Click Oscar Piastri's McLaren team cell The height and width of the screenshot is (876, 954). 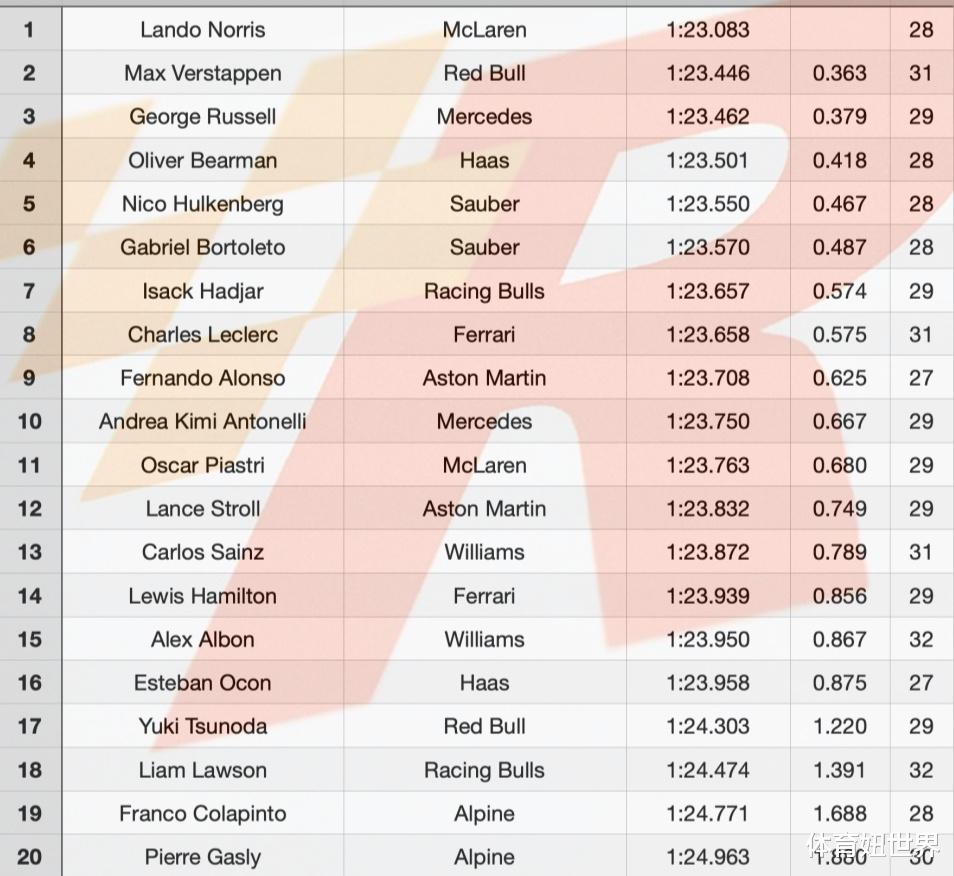(485, 465)
